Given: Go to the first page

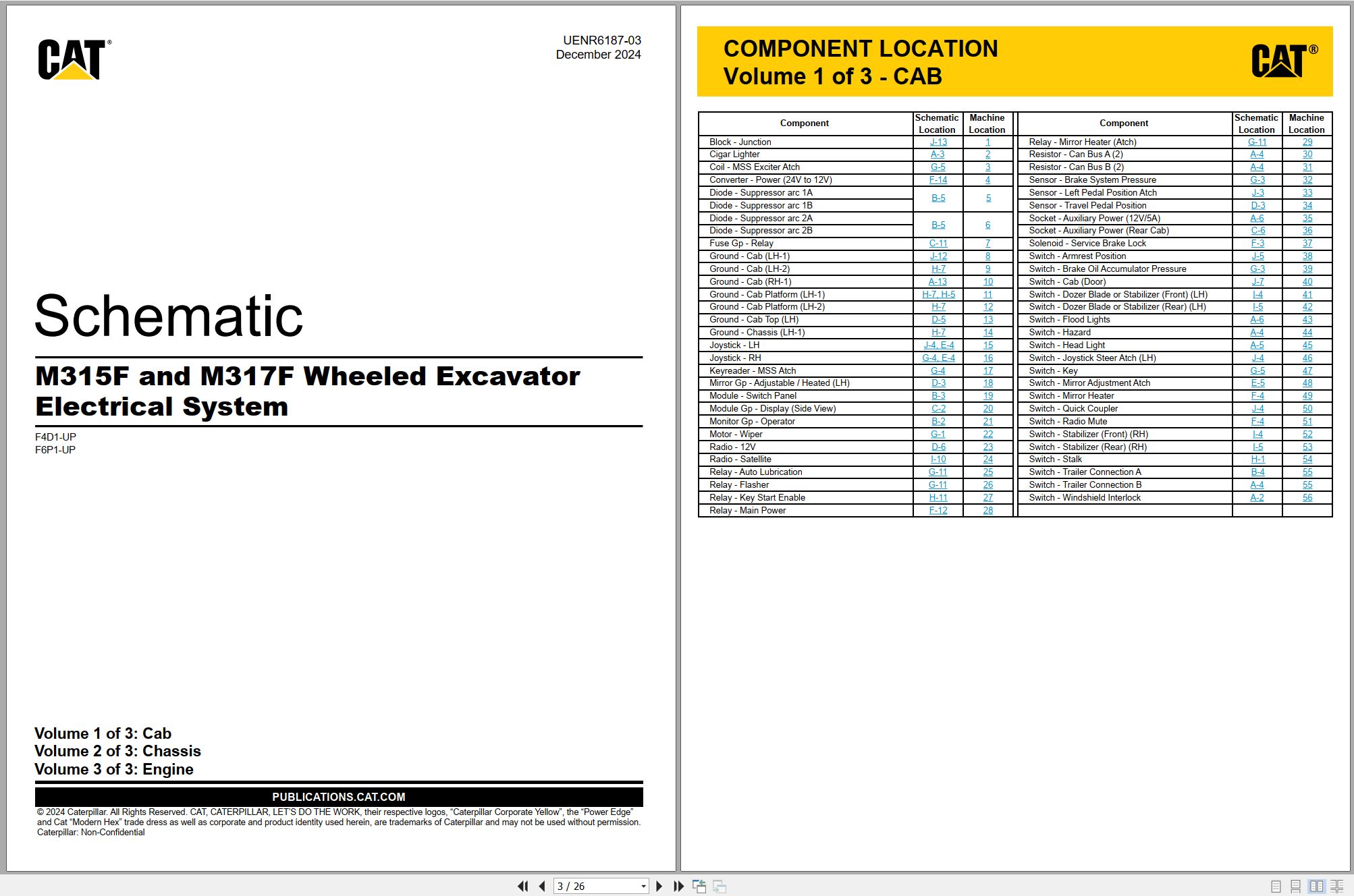Looking at the screenshot, I should point(522,886).
